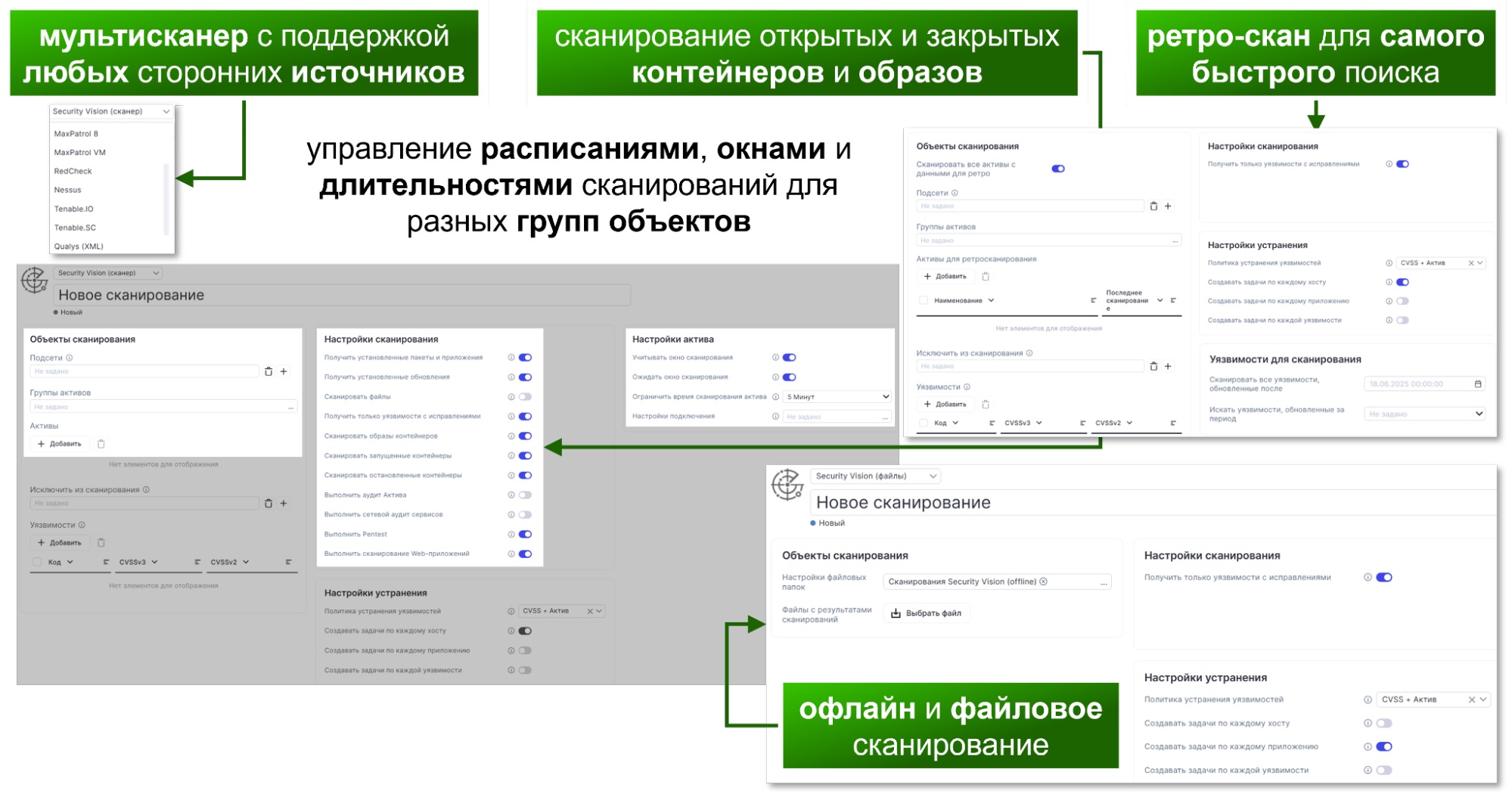Click info icon beside Сканировать файлы in scanner form

point(511,397)
